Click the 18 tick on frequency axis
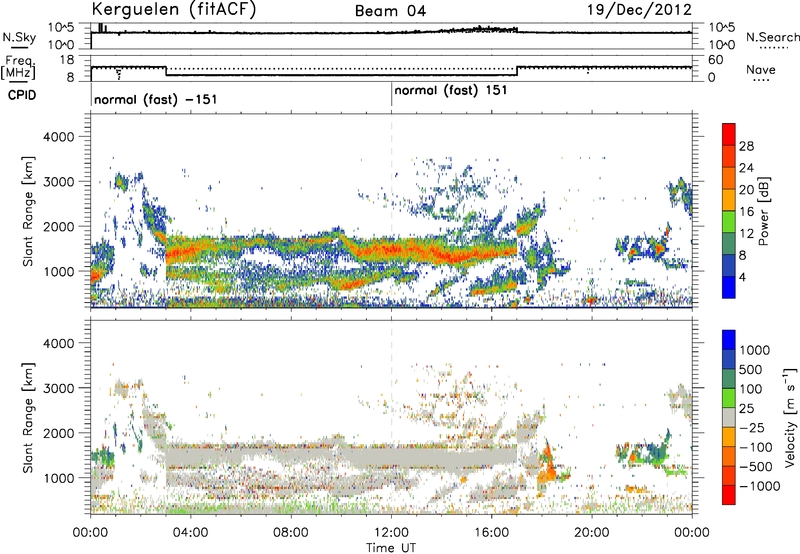The height and width of the screenshot is (554, 800). coord(67,60)
